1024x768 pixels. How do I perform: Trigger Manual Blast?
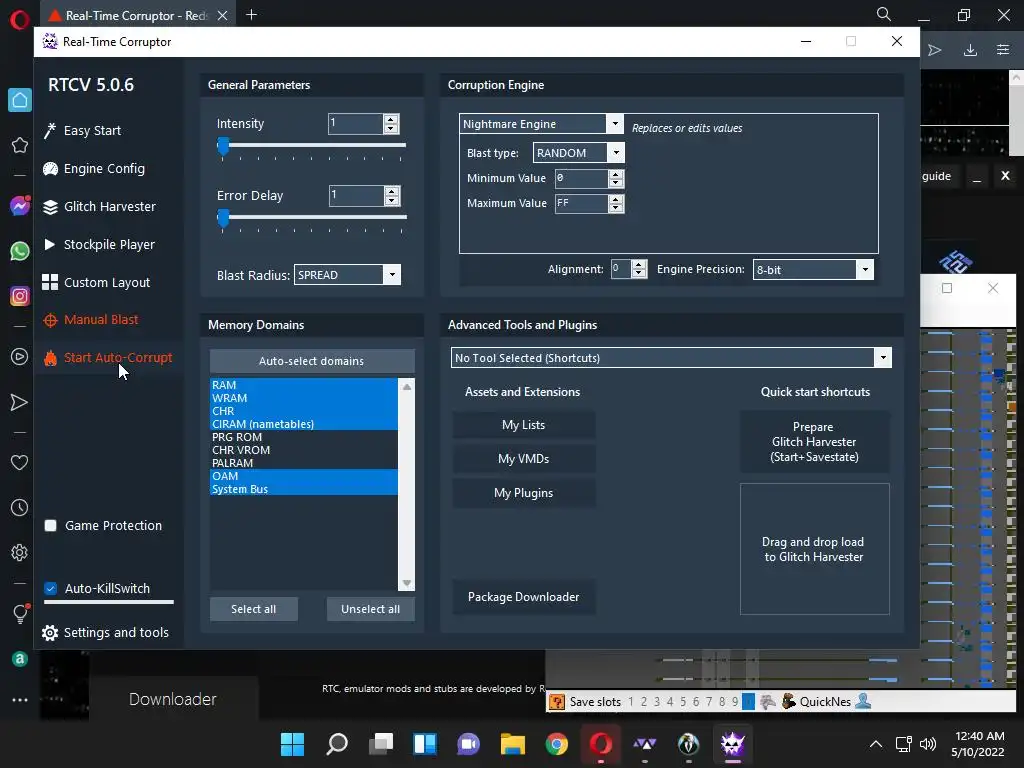pyautogui.click(x=101, y=319)
